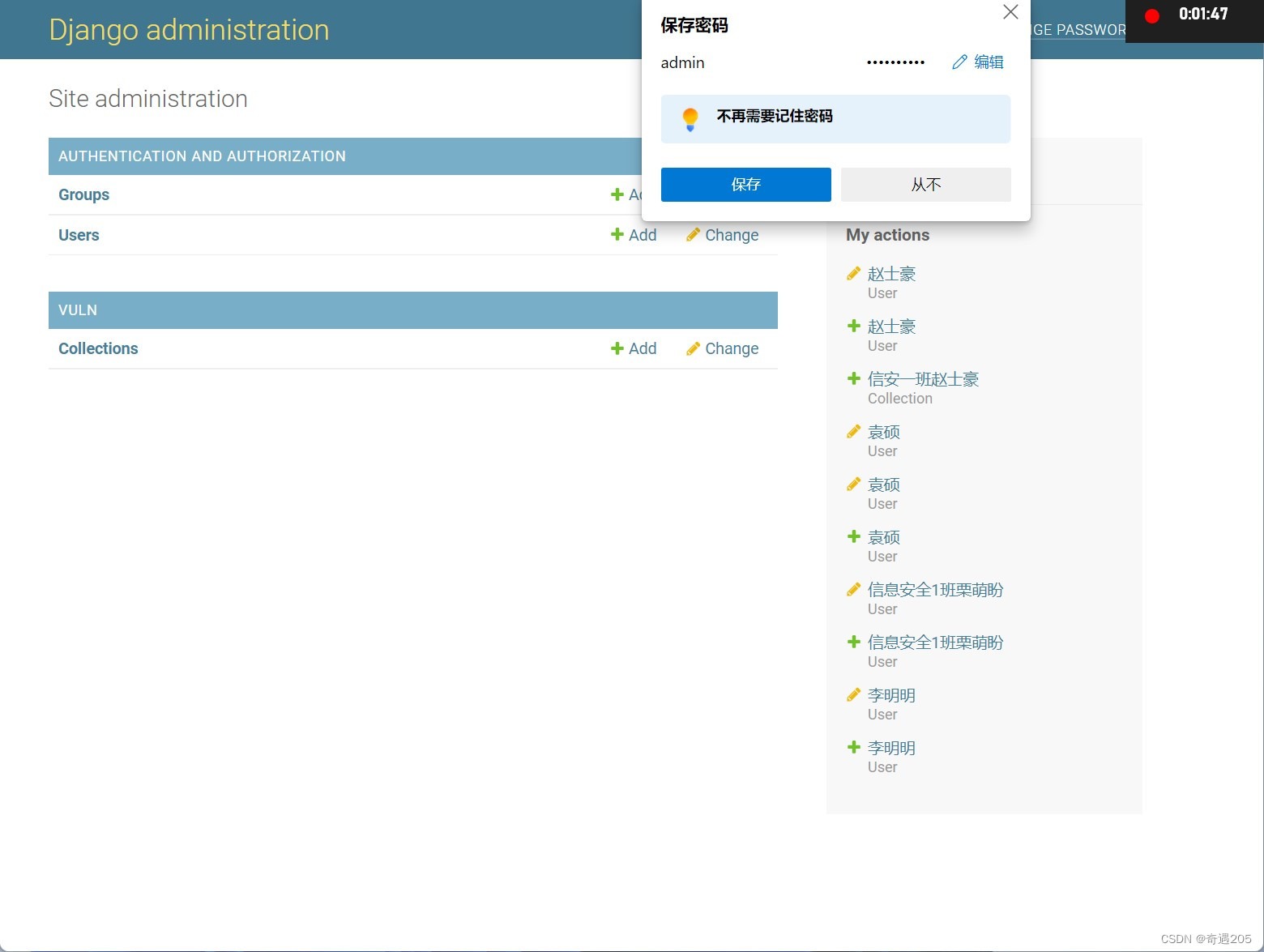This screenshot has height=952, width=1264.
Task: Click the green plus icon in Groups row
Action: point(617,194)
